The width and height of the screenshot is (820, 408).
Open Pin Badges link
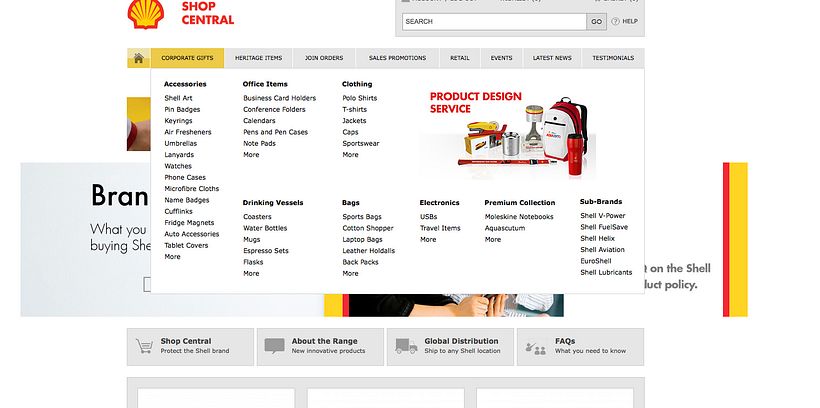[x=182, y=110]
